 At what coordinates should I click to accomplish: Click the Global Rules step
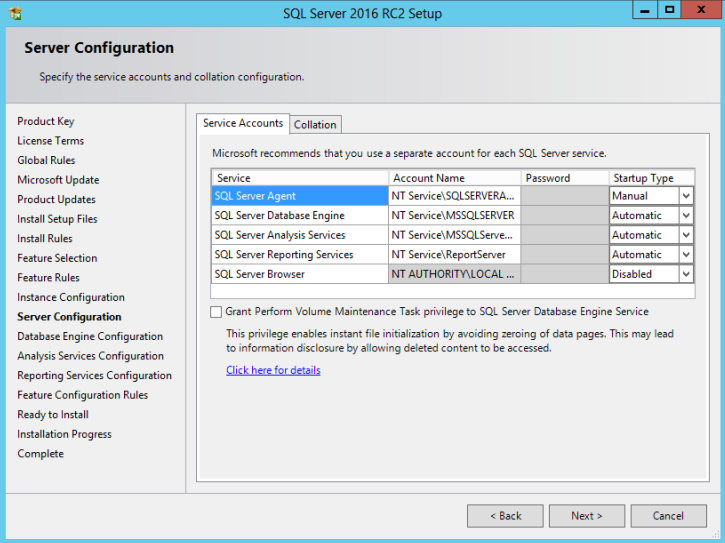46,160
